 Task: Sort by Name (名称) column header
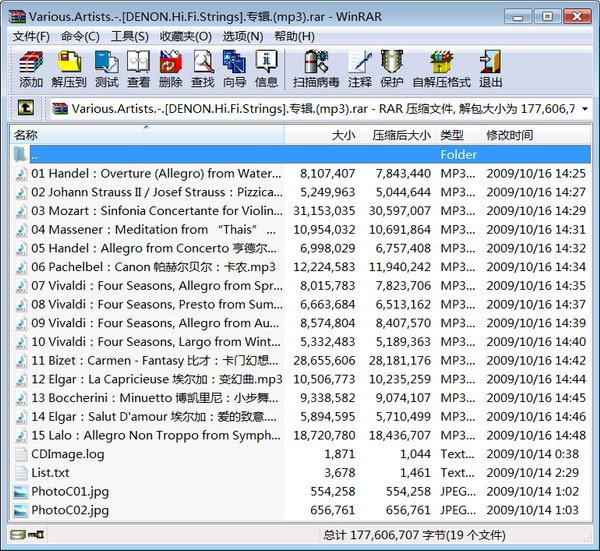tap(147, 135)
